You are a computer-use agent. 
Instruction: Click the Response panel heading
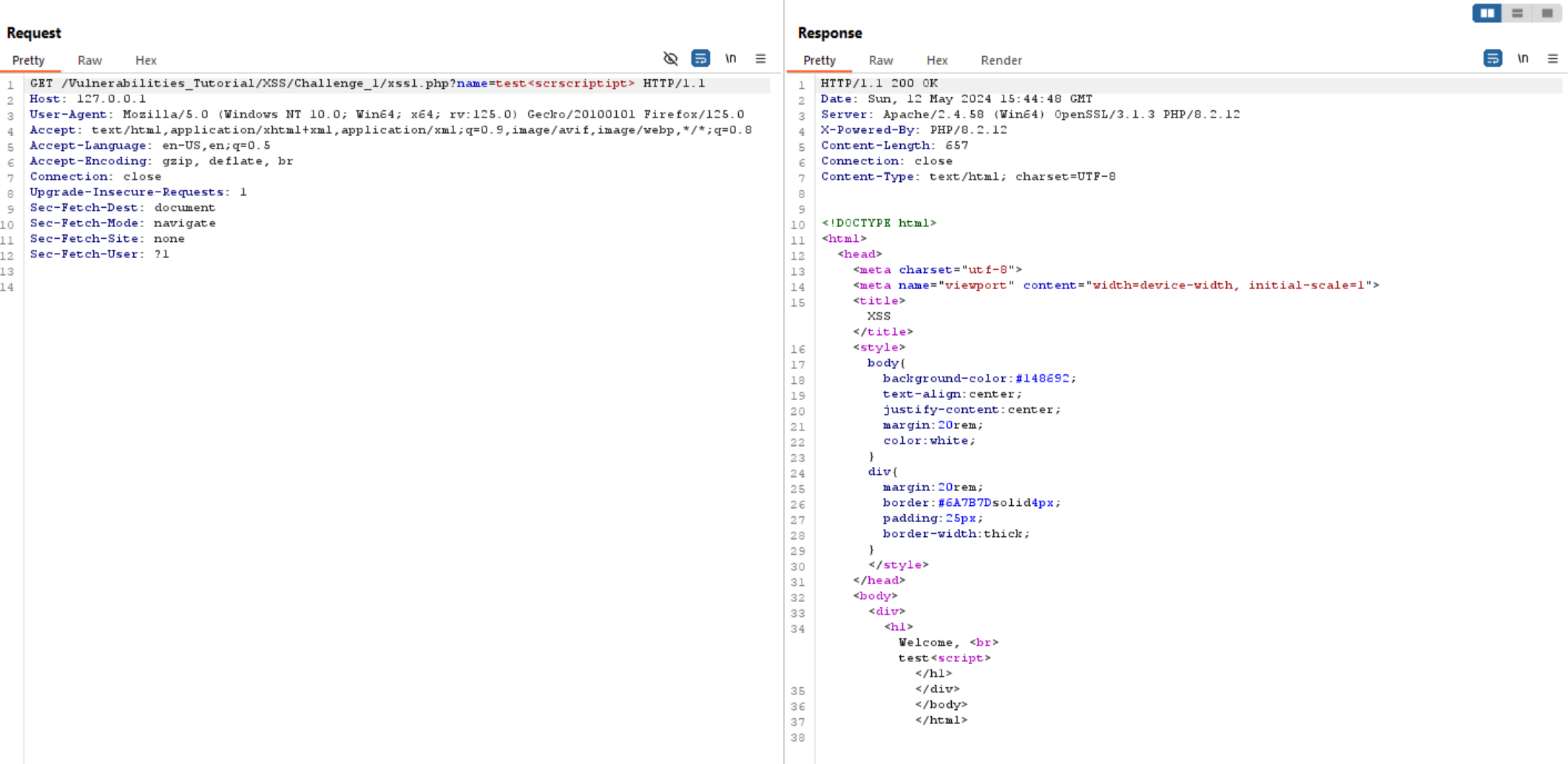click(830, 33)
